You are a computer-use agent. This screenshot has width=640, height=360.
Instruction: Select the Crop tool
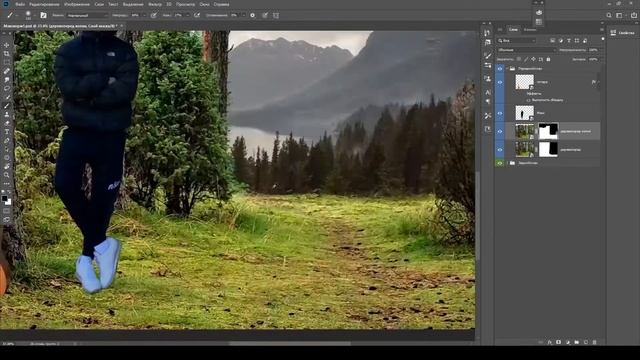pos(7,54)
